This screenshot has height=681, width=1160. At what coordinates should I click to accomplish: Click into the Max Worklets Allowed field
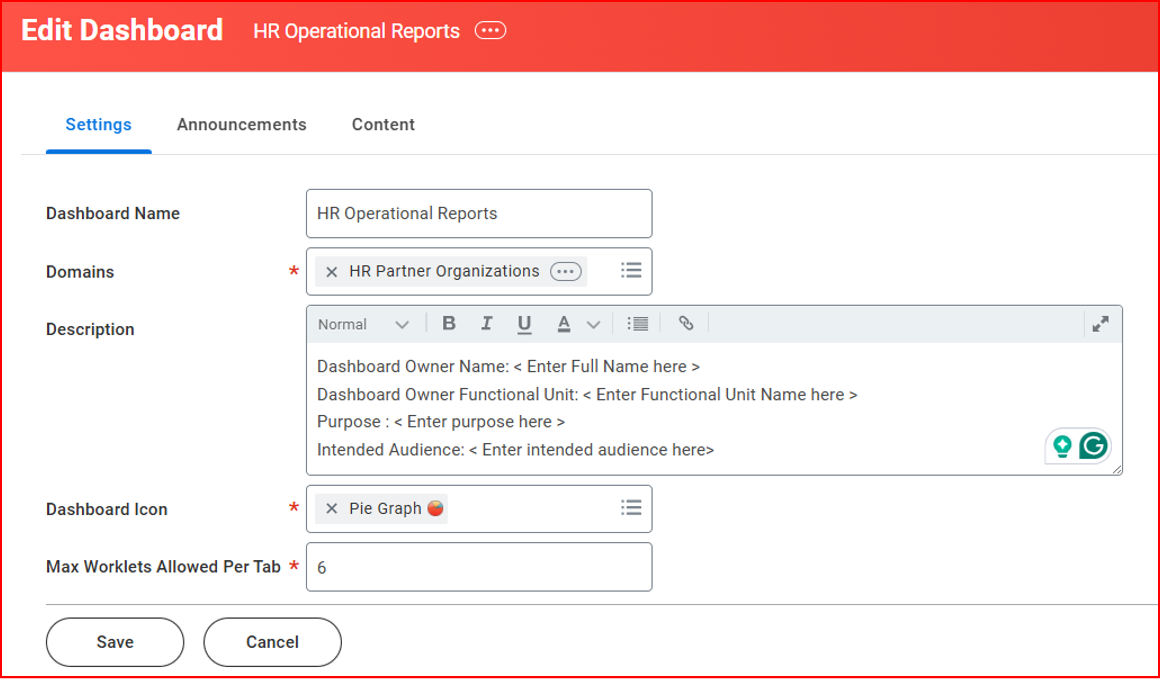point(478,567)
